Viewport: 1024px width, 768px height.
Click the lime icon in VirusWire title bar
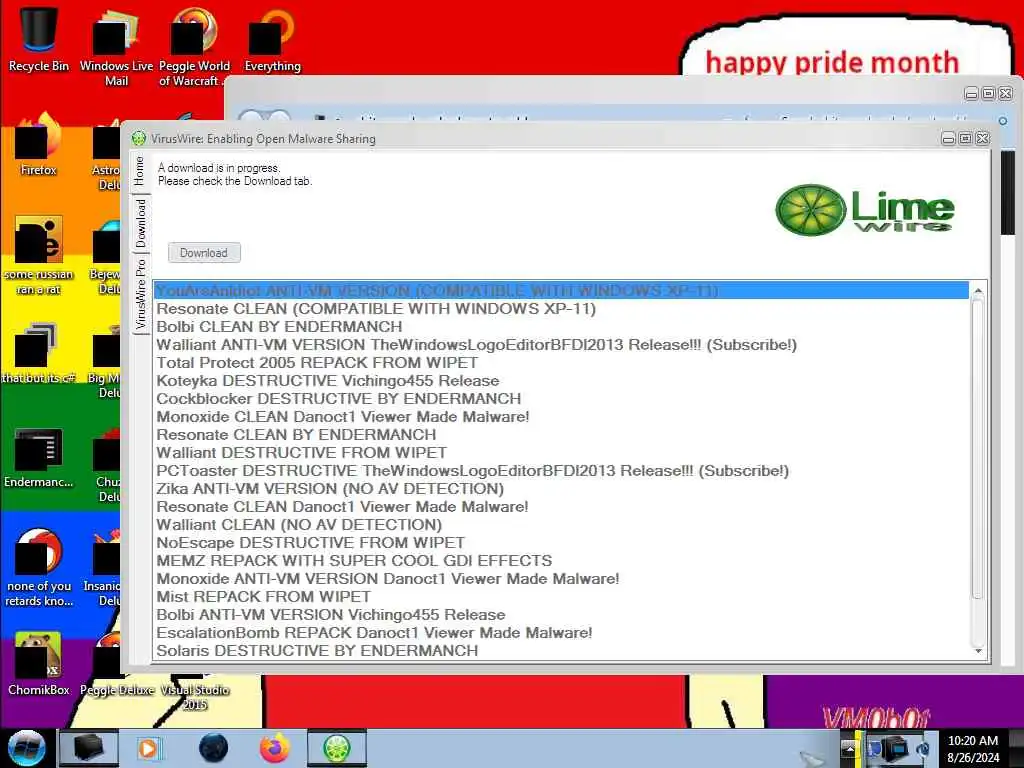pos(138,138)
